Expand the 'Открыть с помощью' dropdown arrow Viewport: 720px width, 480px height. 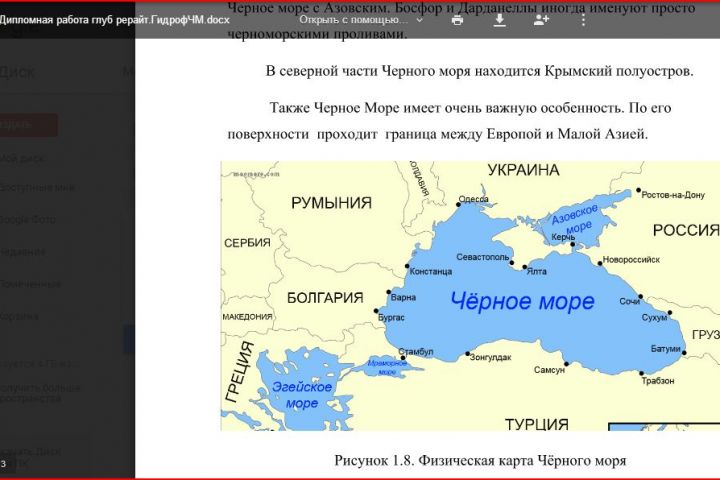tap(419, 20)
